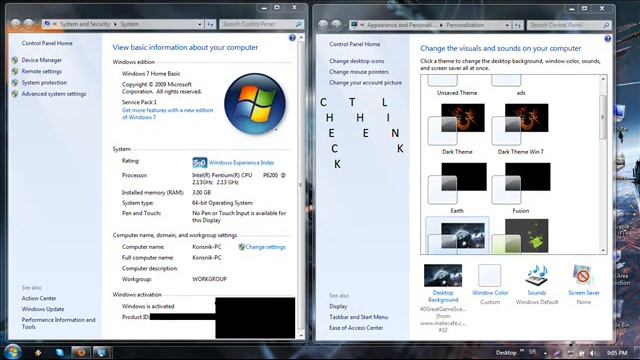
Task: Click Change your account picture link
Action: pyautogui.click(x=365, y=82)
